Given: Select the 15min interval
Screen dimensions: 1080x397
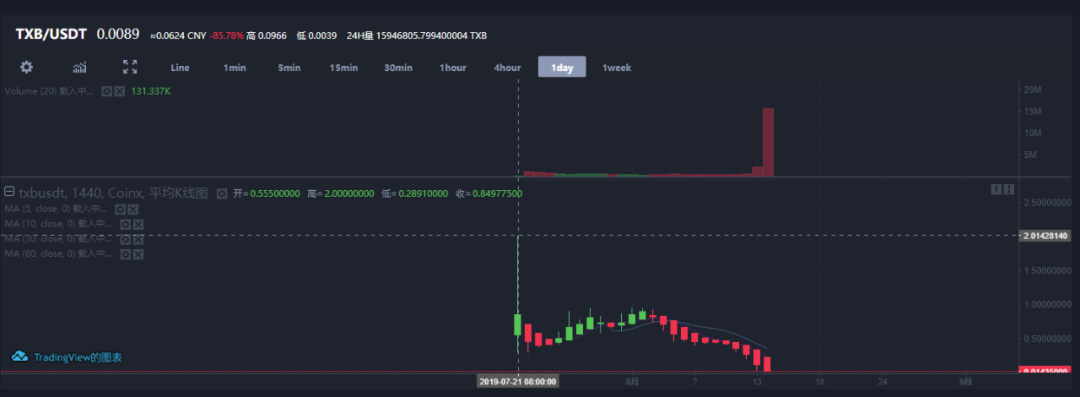Looking at the screenshot, I should pos(343,68).
